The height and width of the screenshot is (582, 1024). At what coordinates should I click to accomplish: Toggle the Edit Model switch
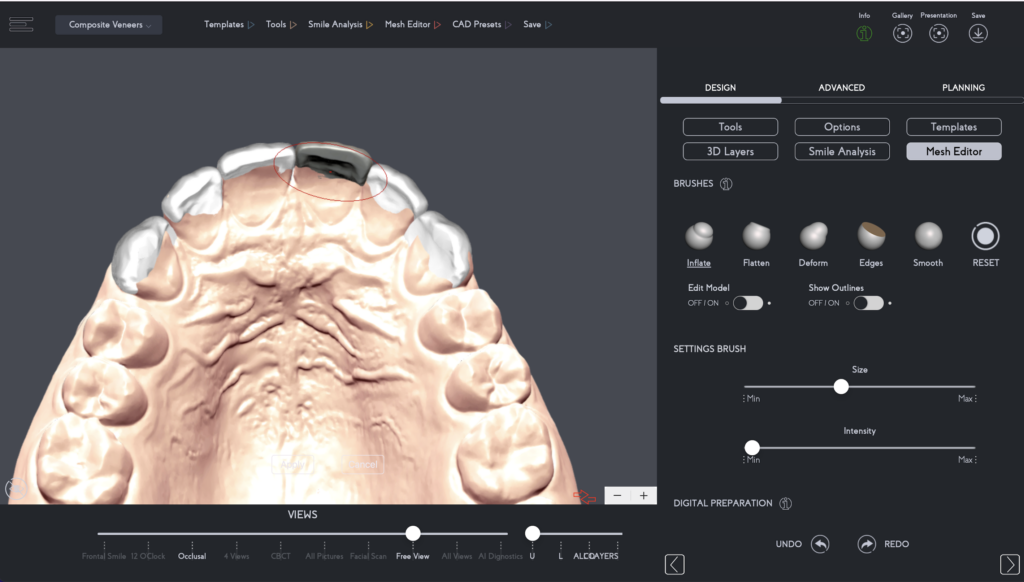pyautogui.click(x=747, y=303)
